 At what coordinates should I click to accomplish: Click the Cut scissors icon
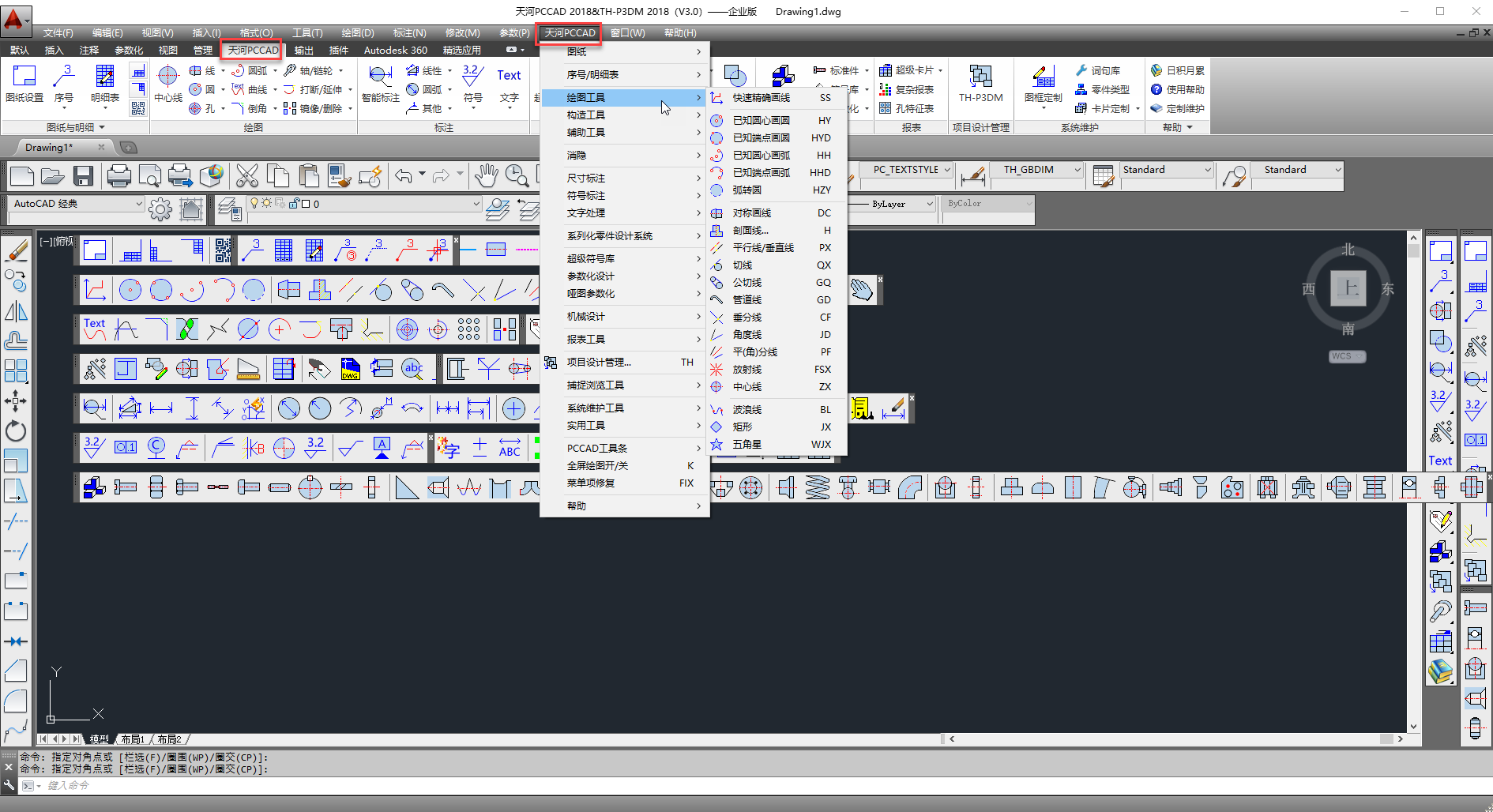pyautogui.click(x=247, y=175)
